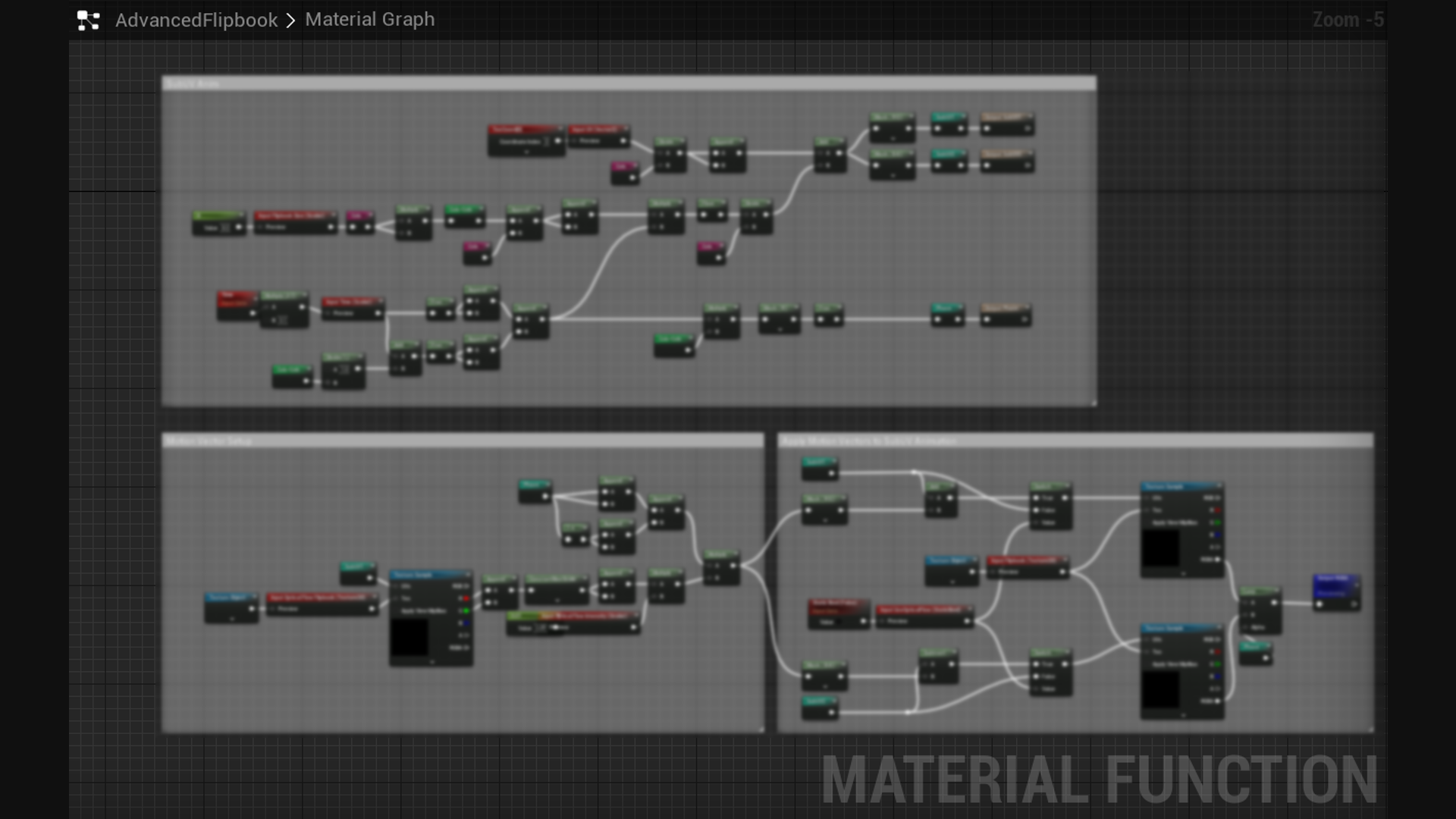
Task: Click upper Texture Sample preview thumbnail at right
Action: (1160, 548)
